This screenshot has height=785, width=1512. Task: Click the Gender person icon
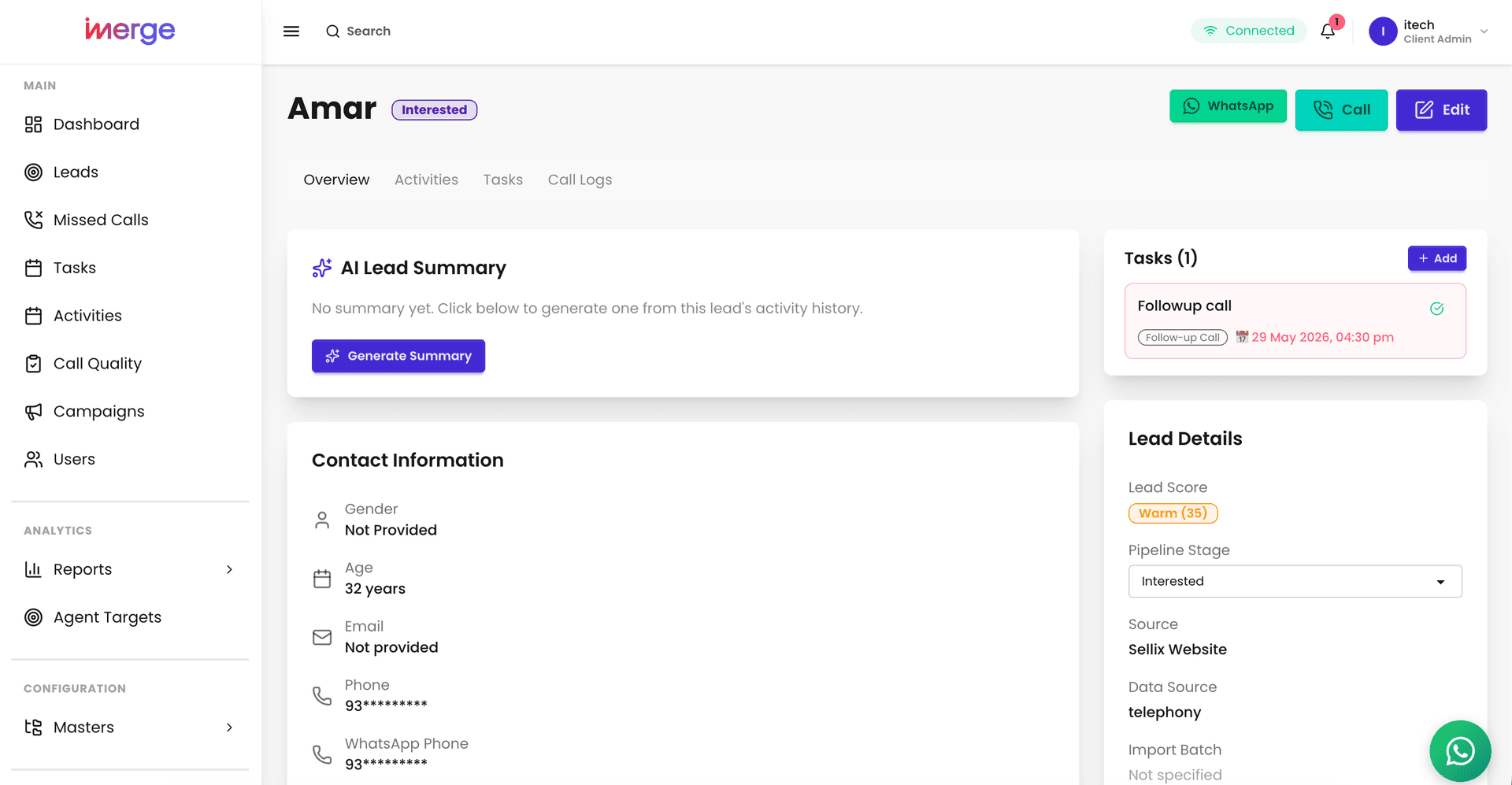coord(322,520)
